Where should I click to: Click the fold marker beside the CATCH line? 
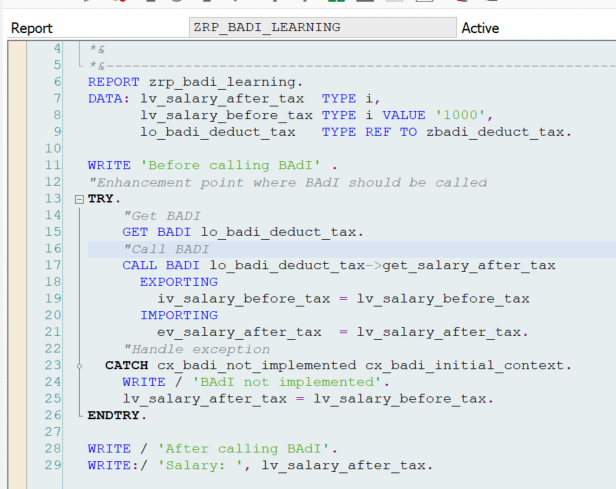[x=79, y=366]
